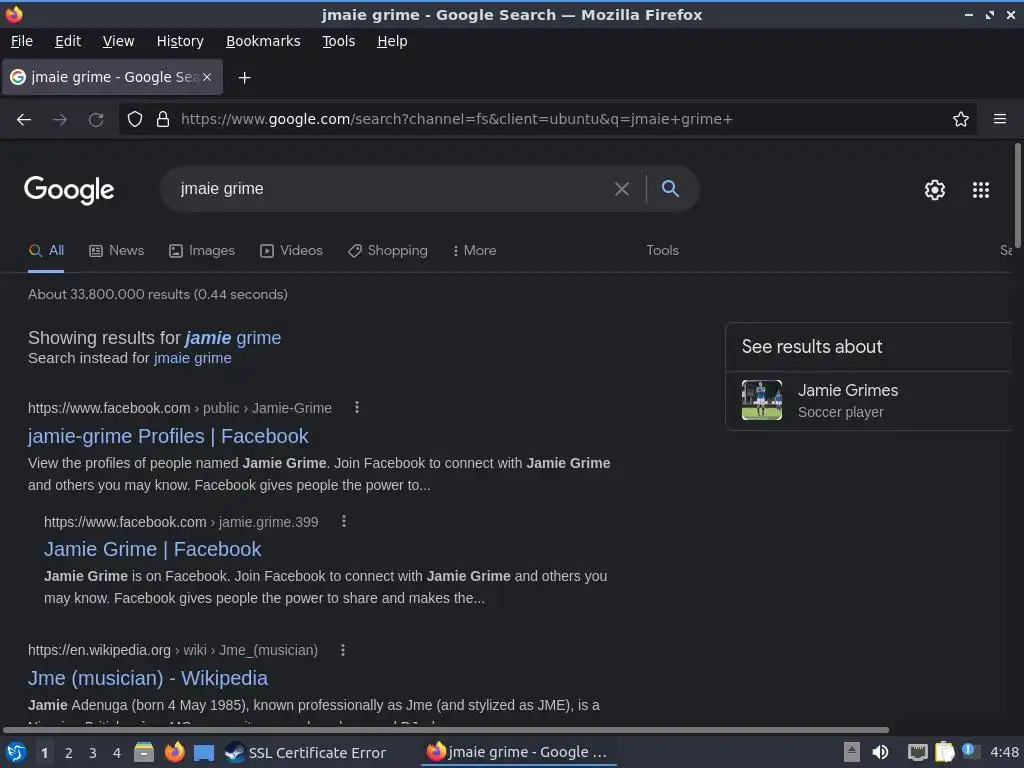The height and width of the screenshot is (768, 1024).
Task: Open the Edit menu
Action: [68, 41]
